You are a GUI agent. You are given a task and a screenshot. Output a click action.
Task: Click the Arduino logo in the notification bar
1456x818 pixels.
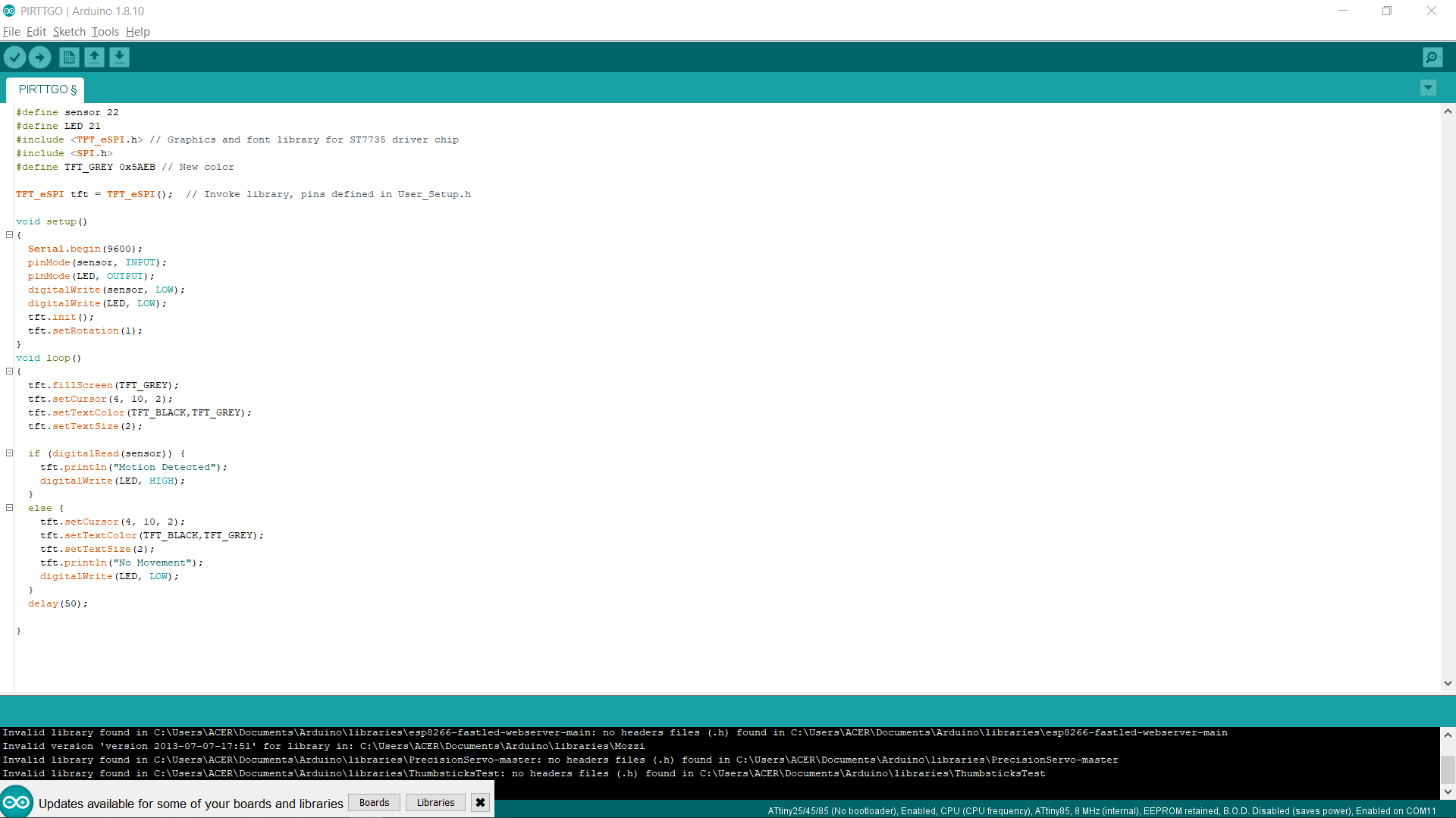coord(17,801)
